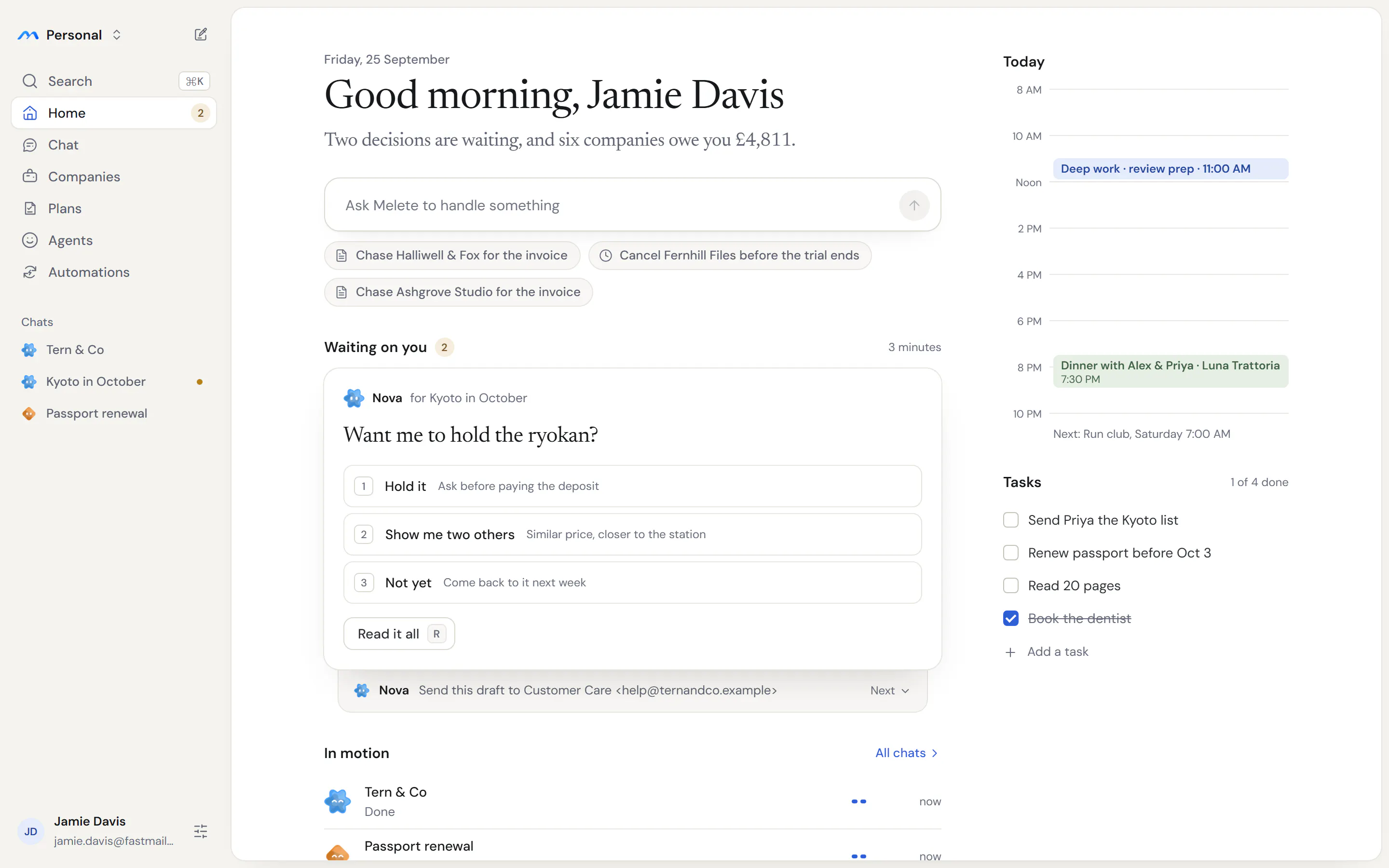Open the settings sliders icon by Jamie Davis
This screenshot has width=1389, height=868.
tap(200, 831)
